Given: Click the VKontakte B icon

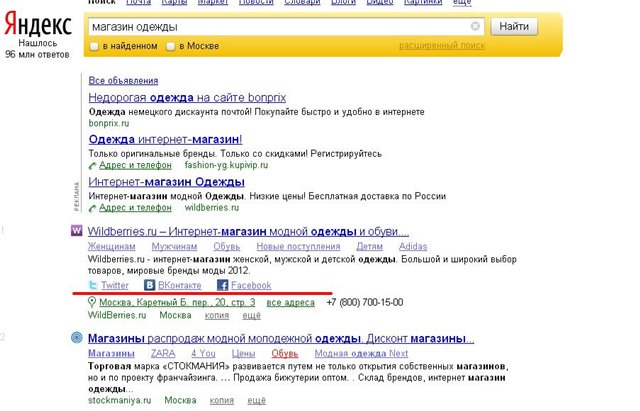Looking at the screenshot, I should tap(150, 285).
